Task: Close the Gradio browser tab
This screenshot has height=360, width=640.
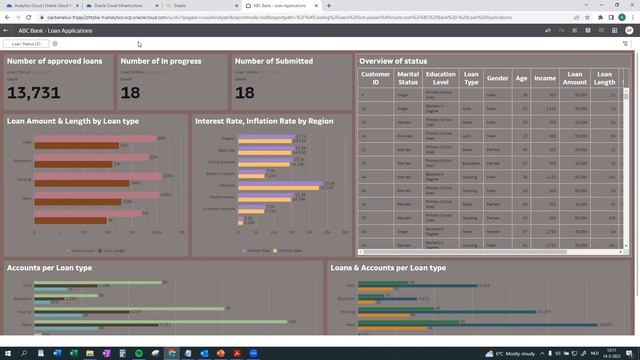Action: point(237,6)
